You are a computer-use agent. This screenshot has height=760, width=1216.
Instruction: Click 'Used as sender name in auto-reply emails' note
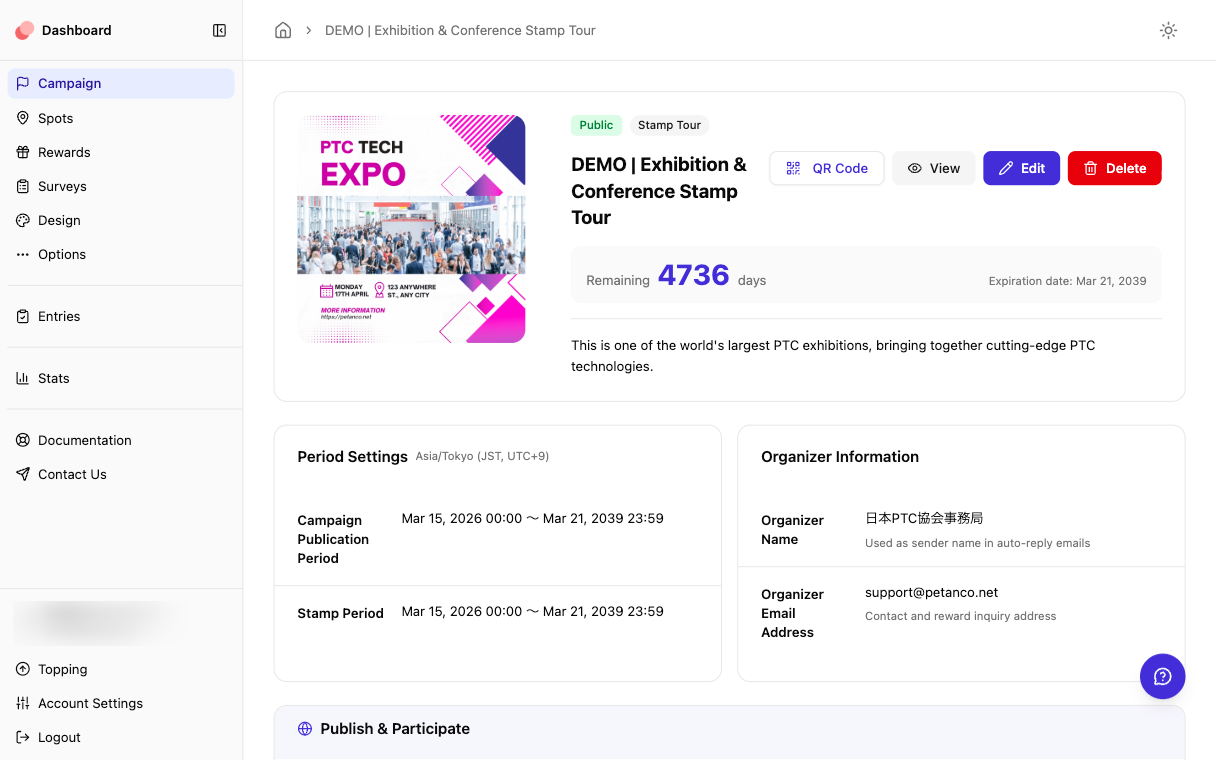977,543
